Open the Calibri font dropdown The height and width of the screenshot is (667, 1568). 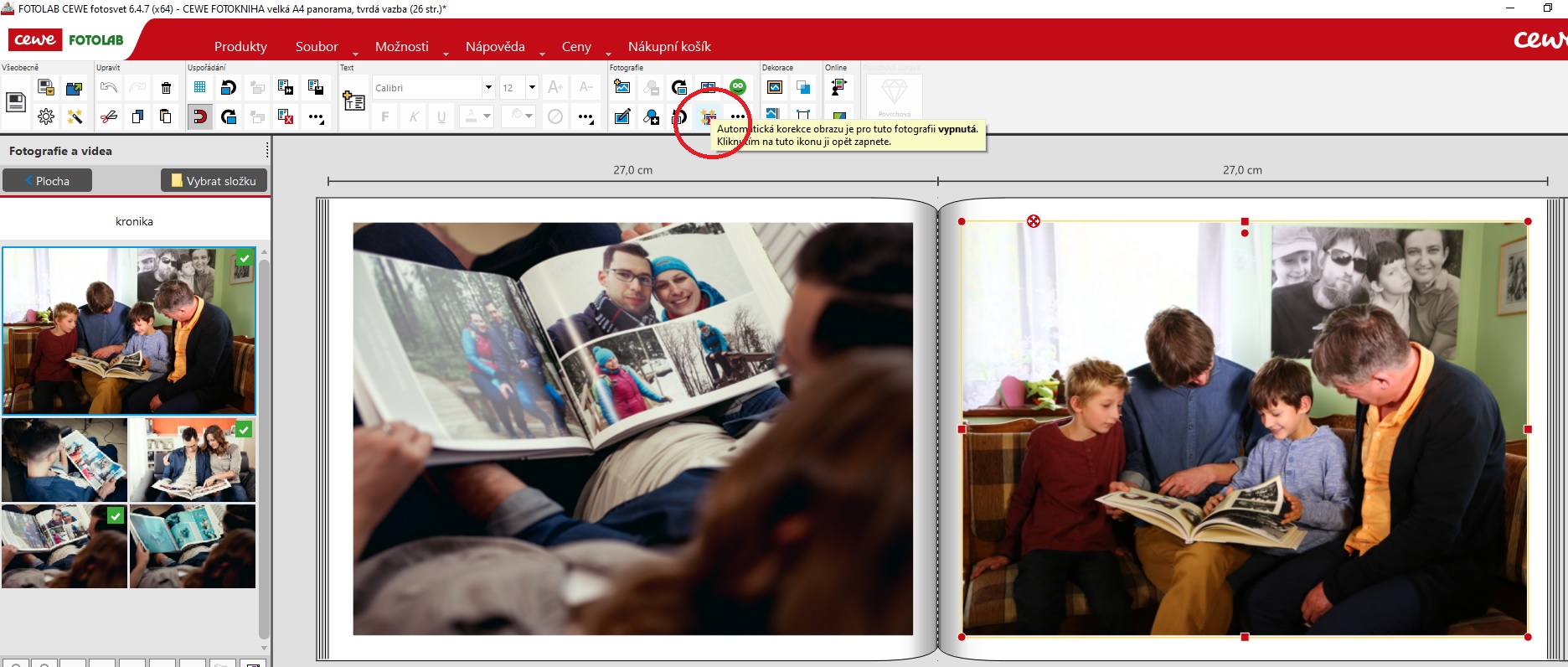click(488, 87)
